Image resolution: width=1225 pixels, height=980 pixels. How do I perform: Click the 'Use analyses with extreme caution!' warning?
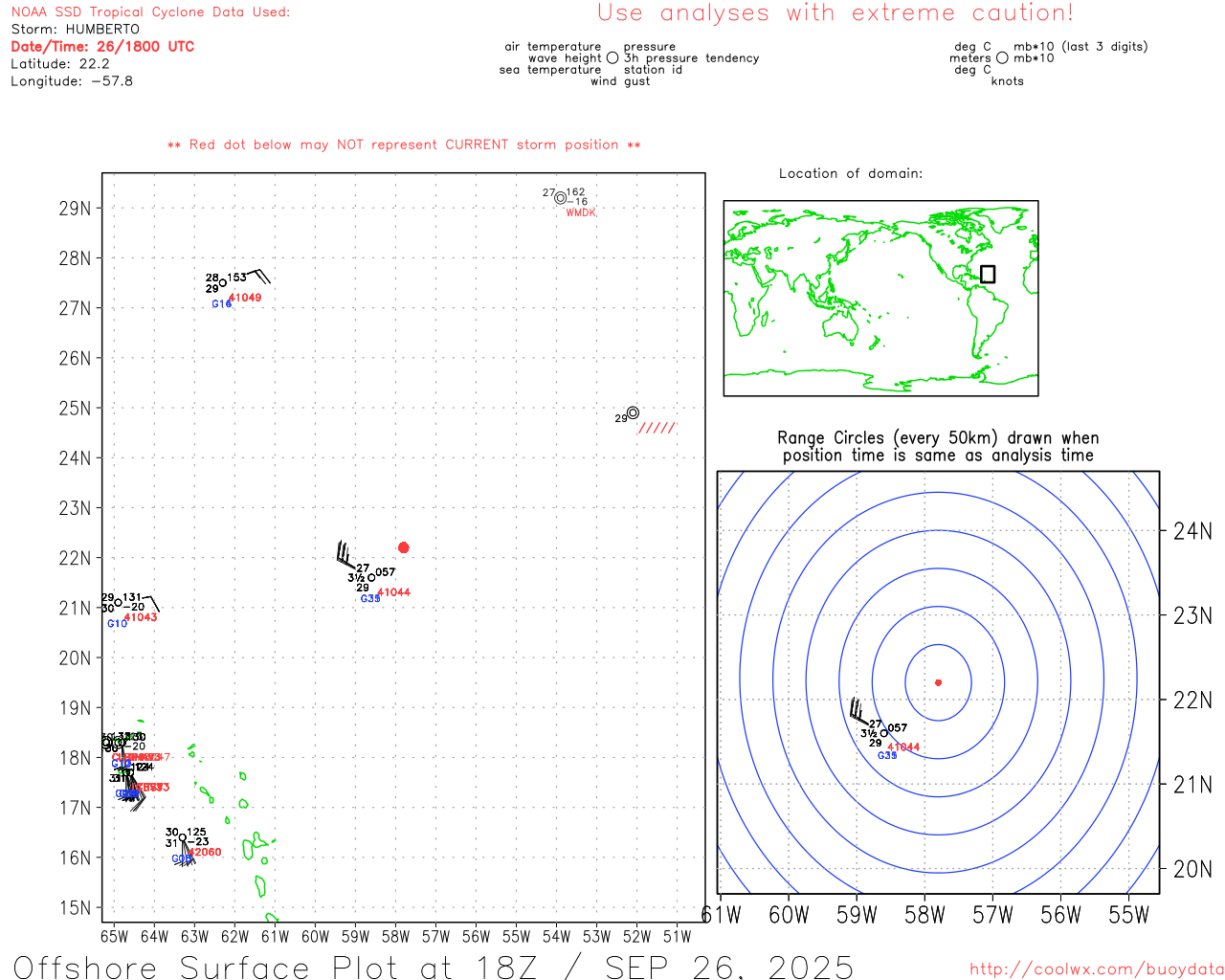click(x=835, y=13)
